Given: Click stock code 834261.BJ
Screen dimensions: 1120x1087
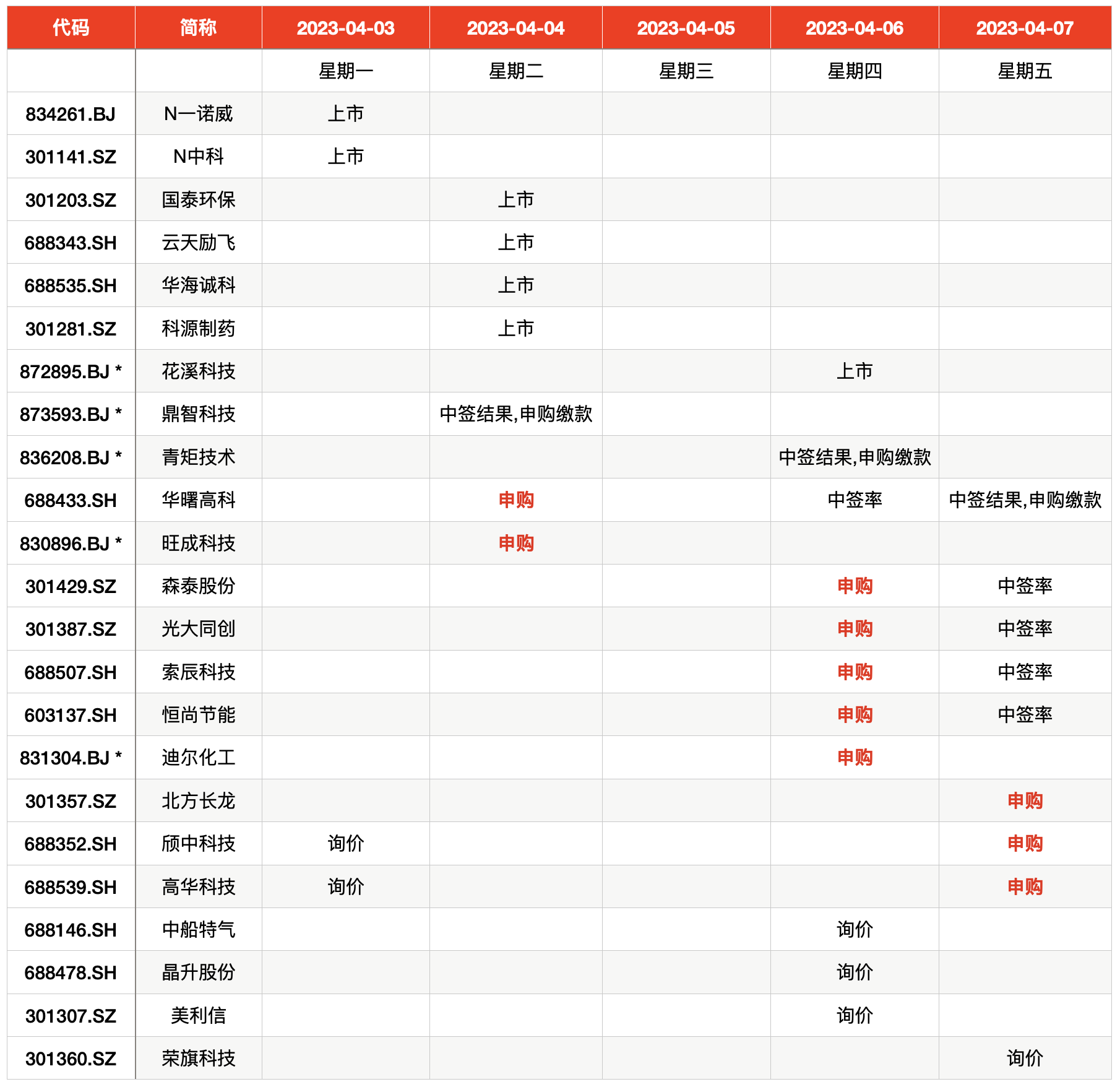Looking at the screenshot, I should click(71, 114).
